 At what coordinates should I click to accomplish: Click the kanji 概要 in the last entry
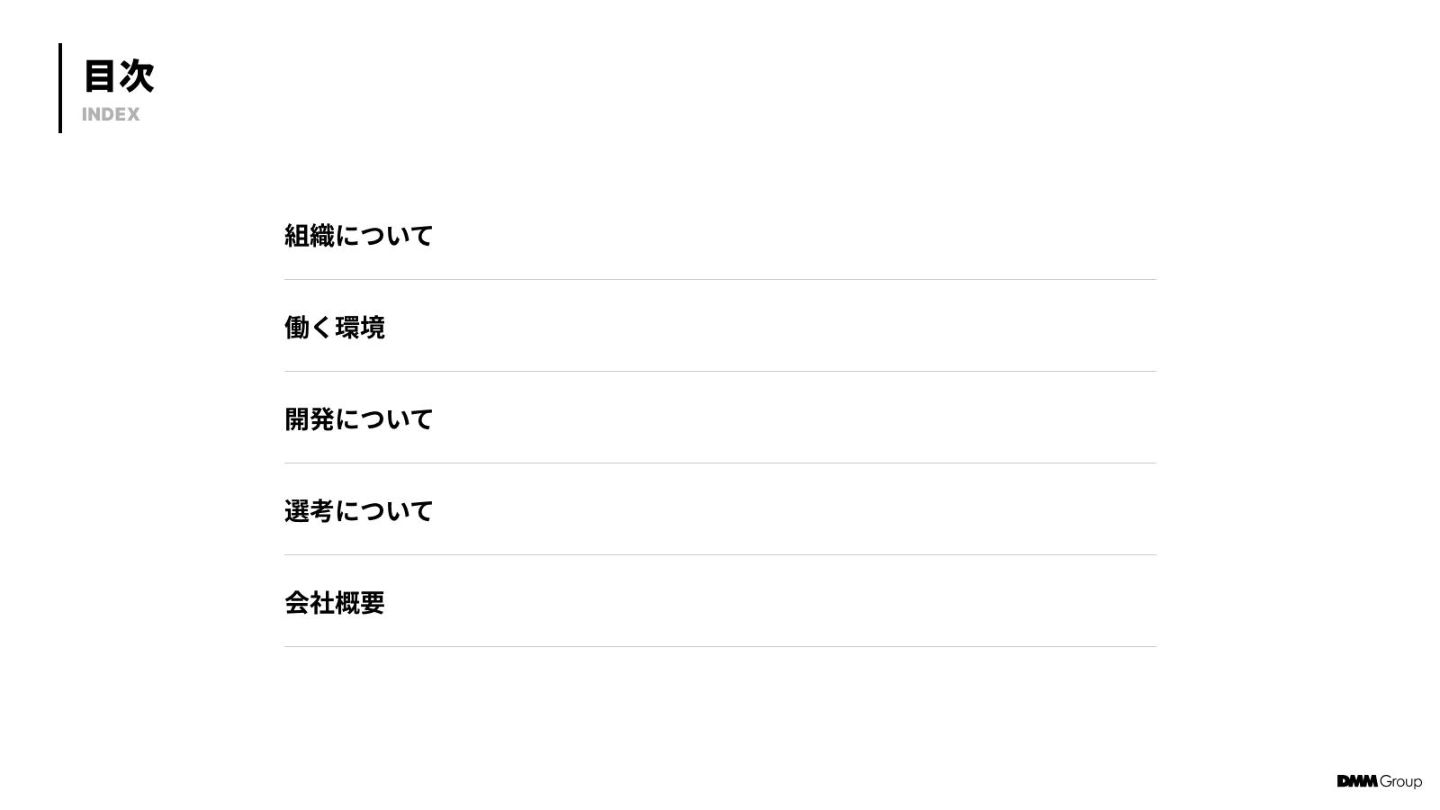click(x=359, y=603)
